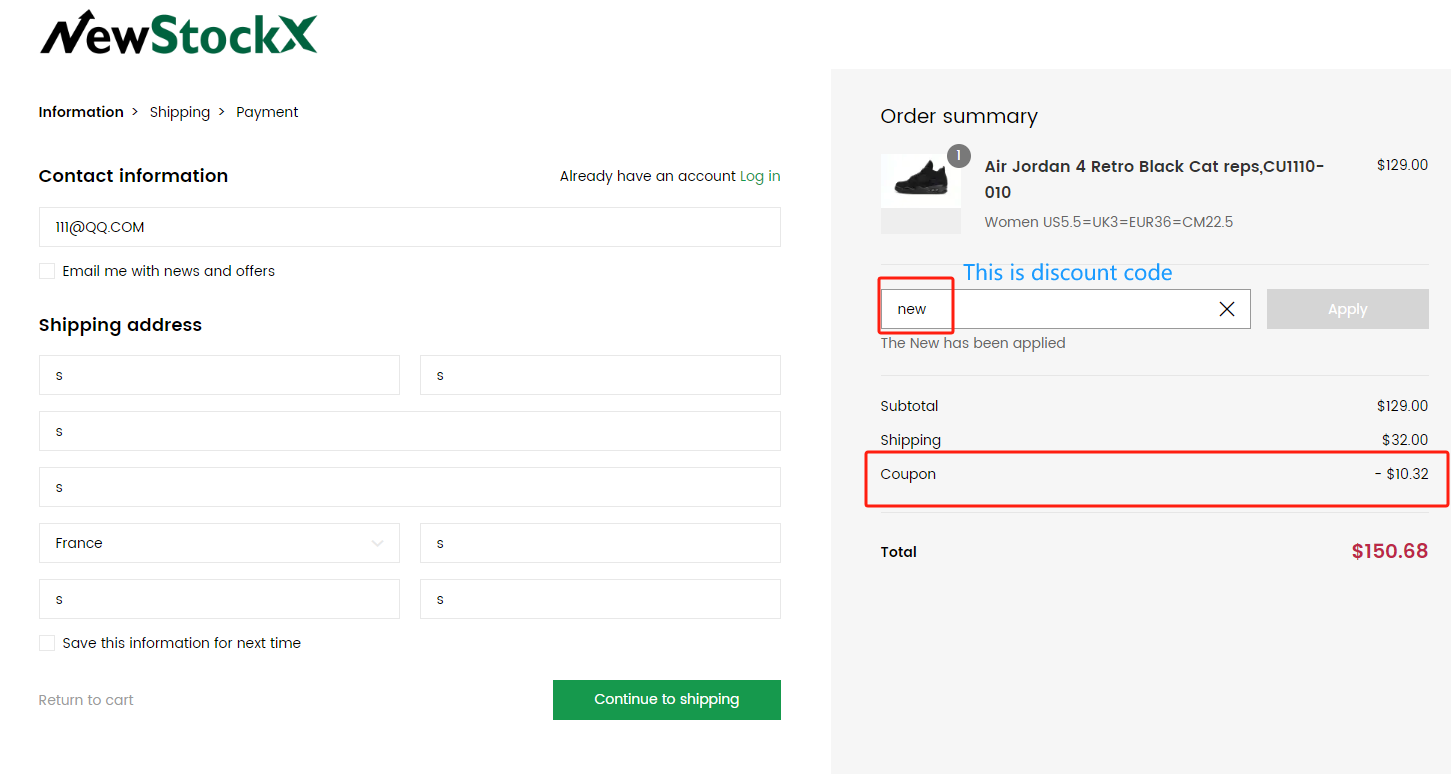
Task: Click Continue to shipping button
Action: pyautogui.click(x=667, y=700)
